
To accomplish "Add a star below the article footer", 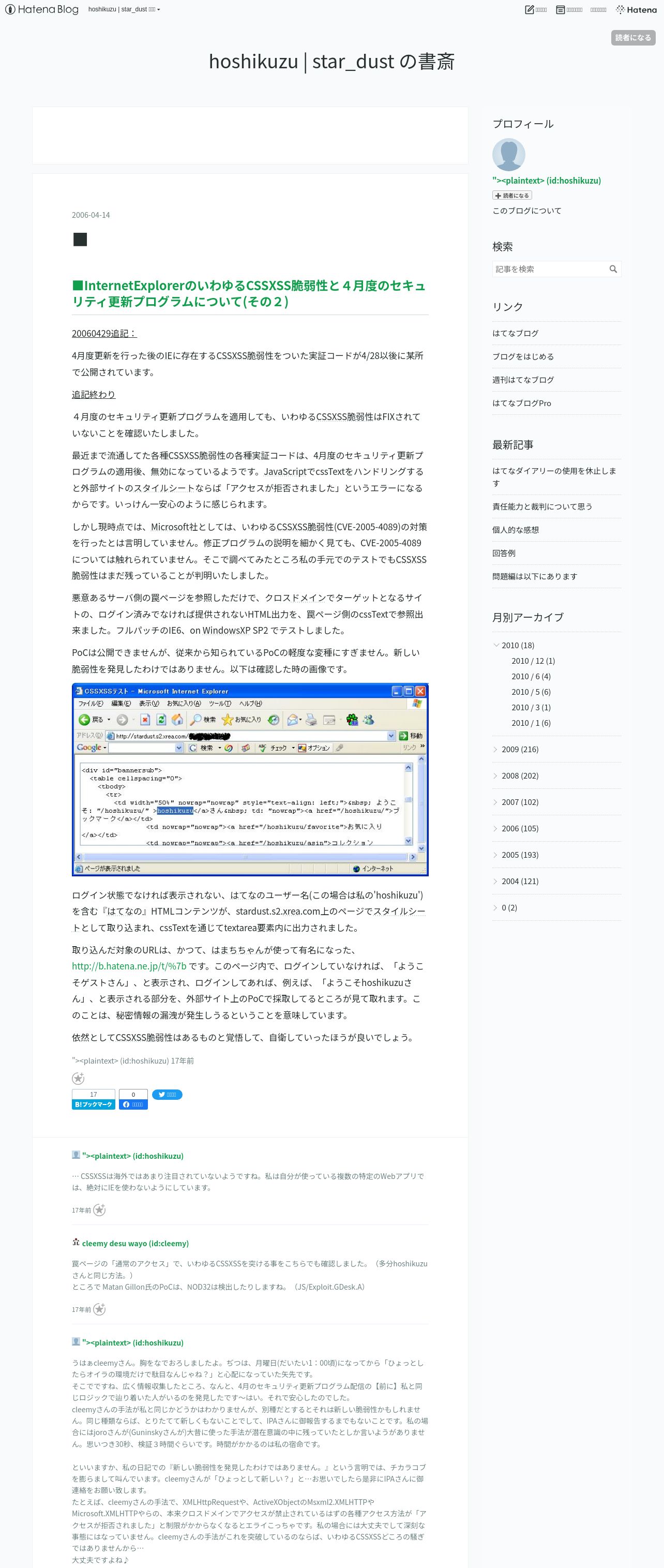I will coord(78,1079).
